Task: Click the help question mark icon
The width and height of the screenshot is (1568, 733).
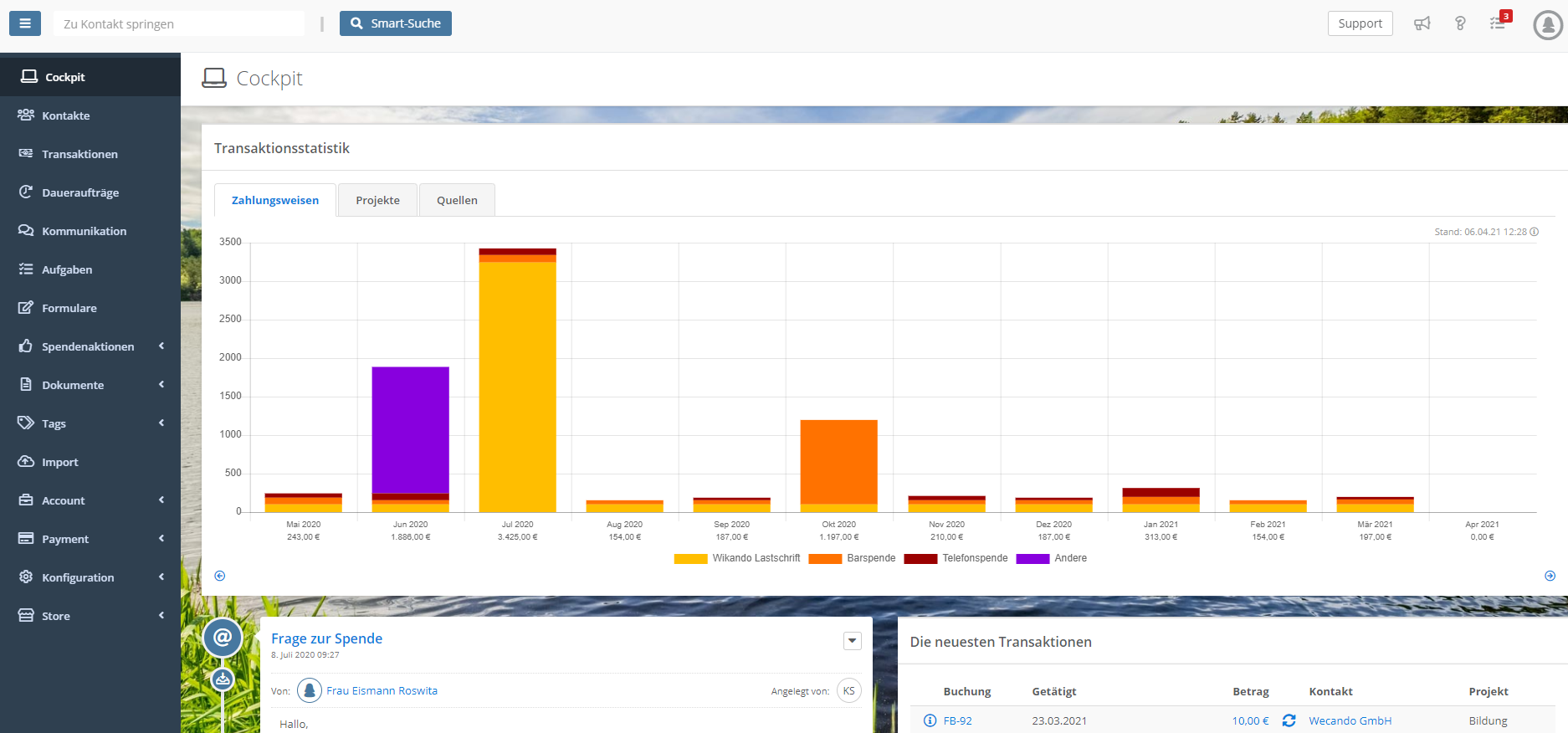Action: [x=1460, y=23]
